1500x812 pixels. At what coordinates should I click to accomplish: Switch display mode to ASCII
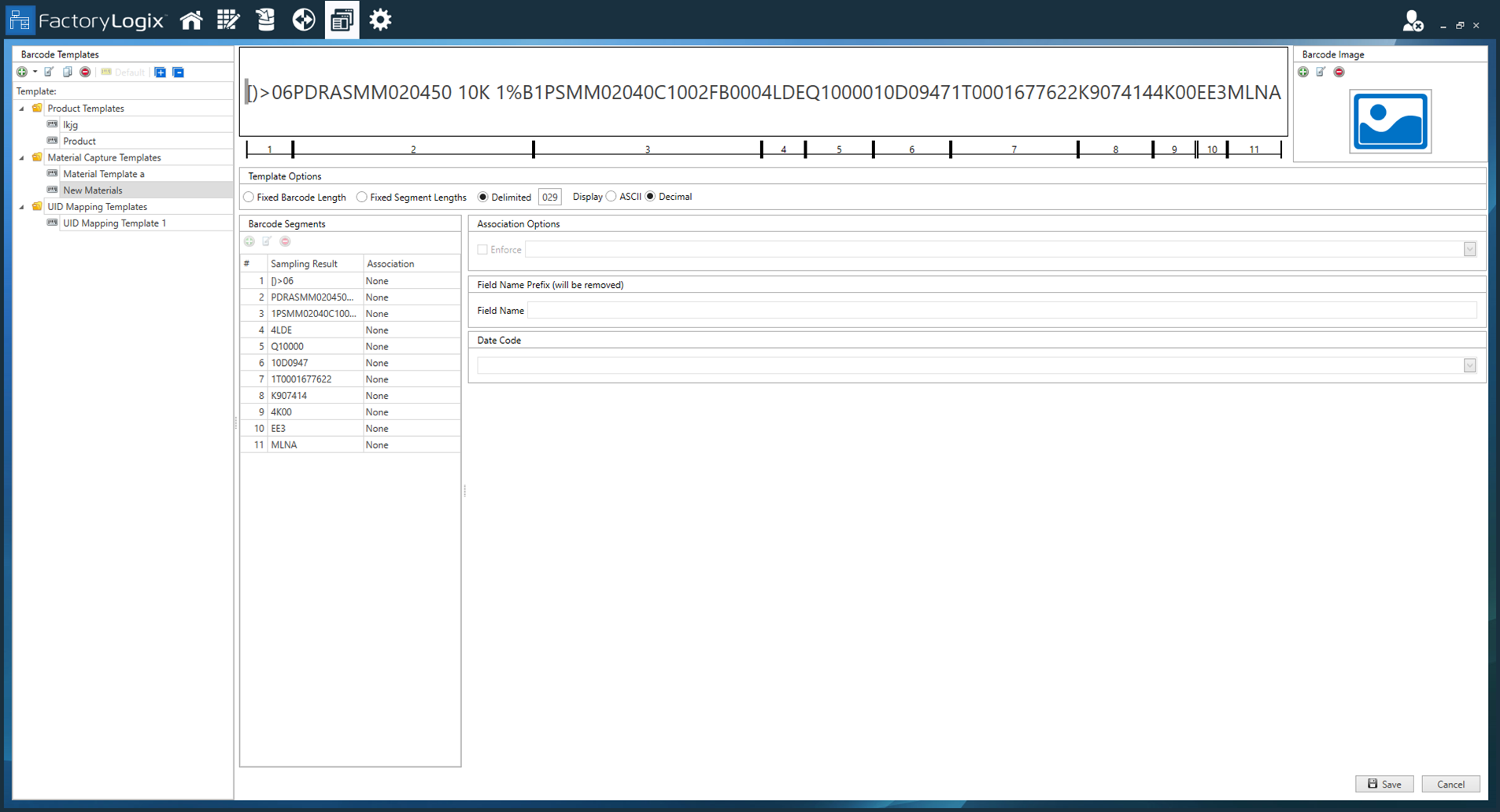(611, 197)
